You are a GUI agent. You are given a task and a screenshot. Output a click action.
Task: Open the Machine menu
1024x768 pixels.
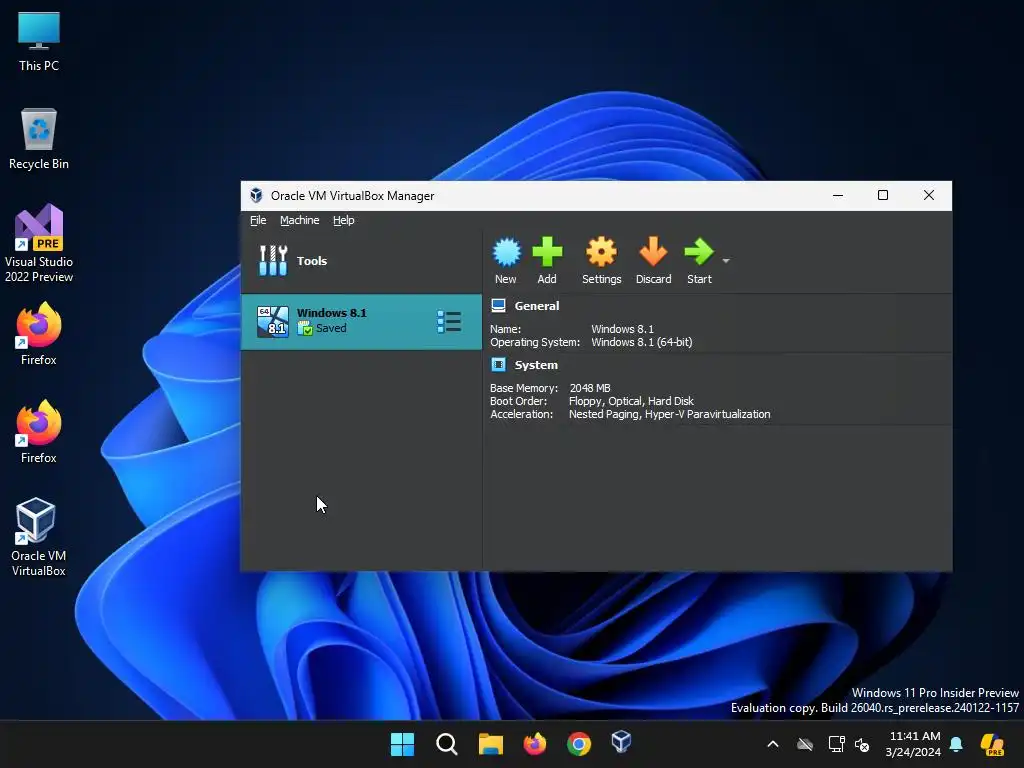pyautogui.click(x=300, y=220)
